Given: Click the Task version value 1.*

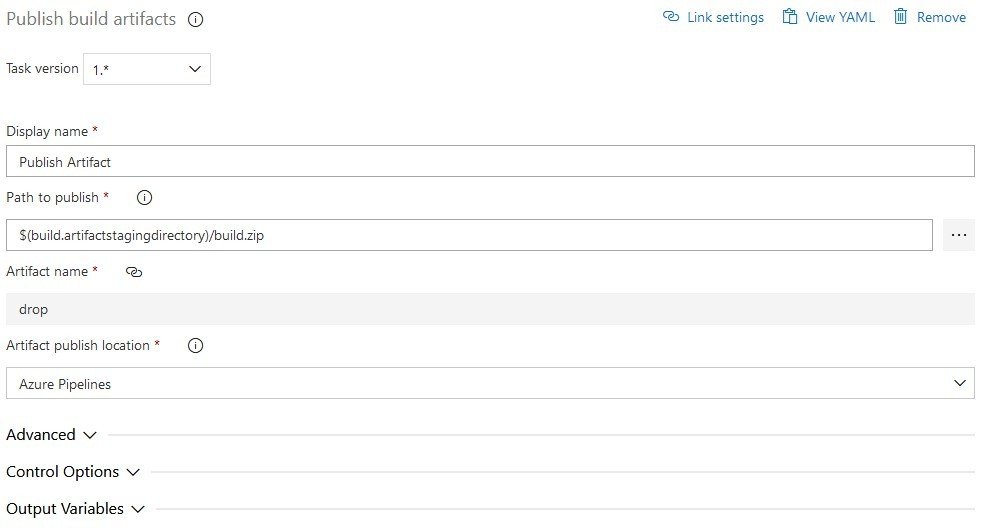Looking at the screenshot, I should 101,70.
